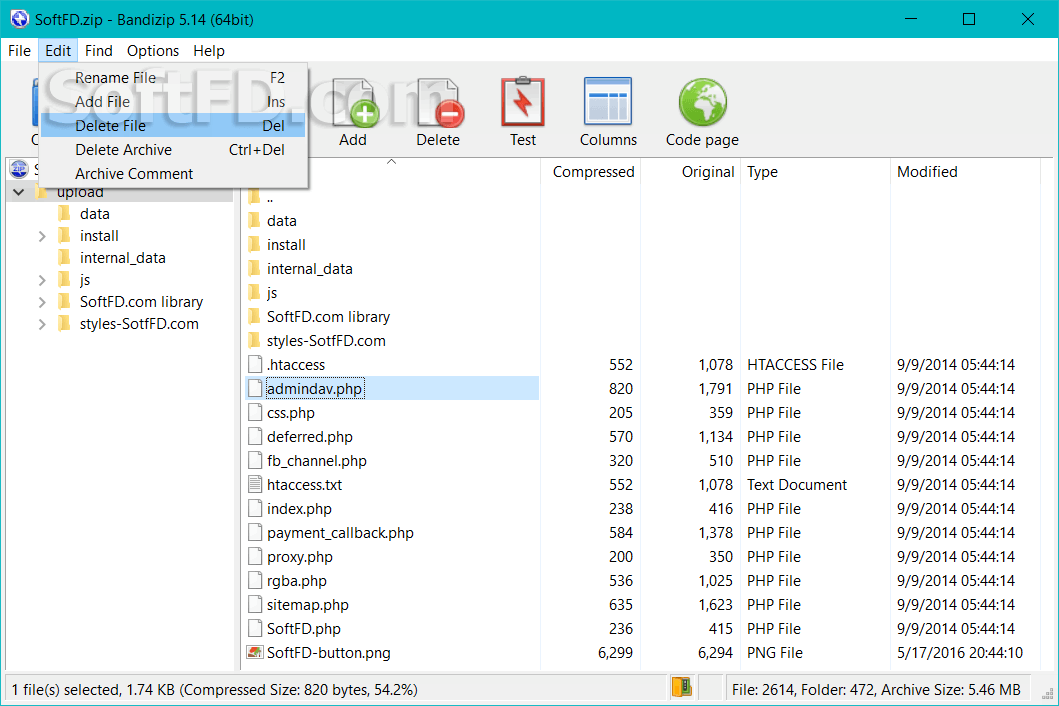Open the Code page globe icon
Image resolution: width=1059 pixels, height=706 pixels.
[702, 102]
